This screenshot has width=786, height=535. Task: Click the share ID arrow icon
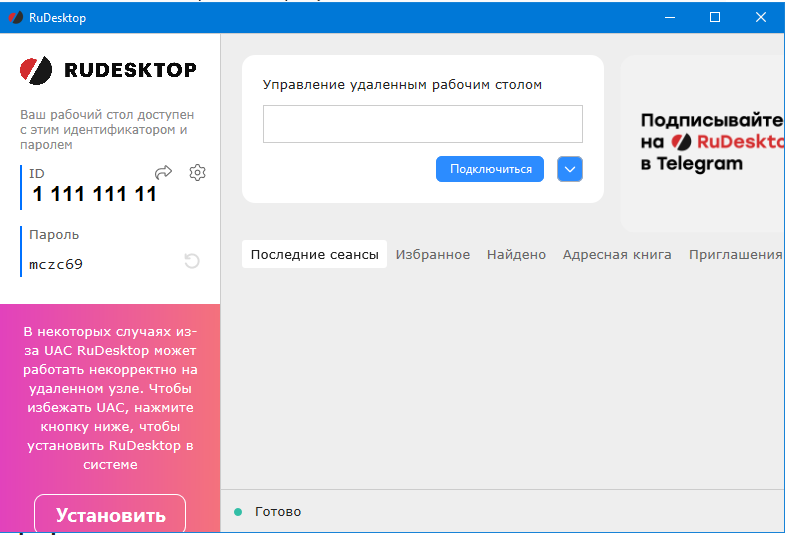[164, 173]
